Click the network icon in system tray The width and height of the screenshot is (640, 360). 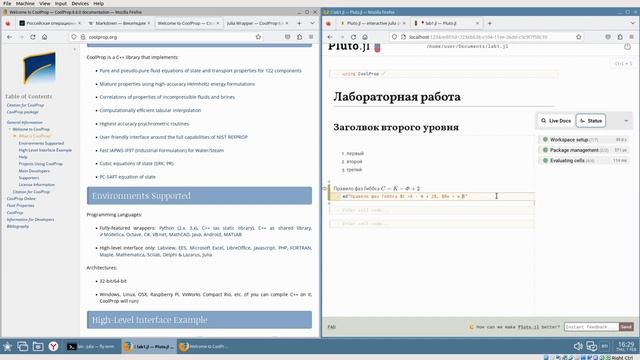click(591, 347)
